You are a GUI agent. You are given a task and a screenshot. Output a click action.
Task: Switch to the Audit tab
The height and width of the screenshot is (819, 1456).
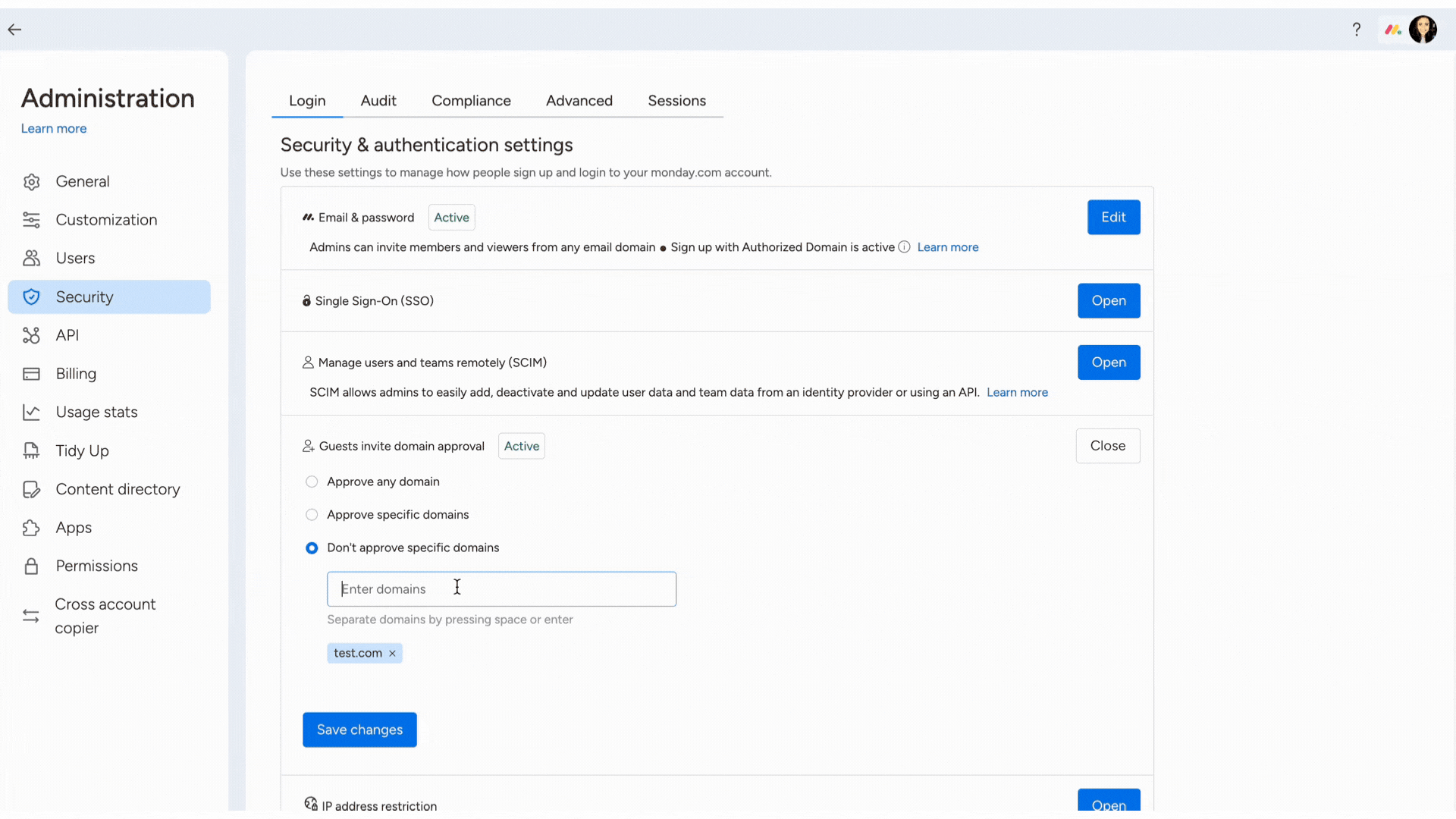pos(378,100)
